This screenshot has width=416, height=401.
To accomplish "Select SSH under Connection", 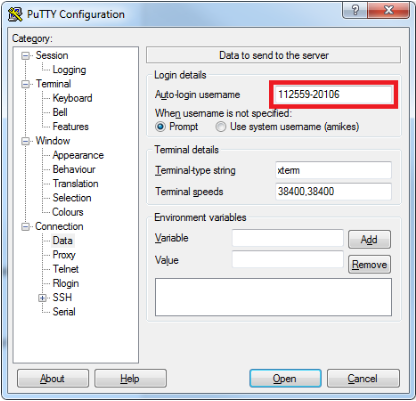I will [62, 297].
